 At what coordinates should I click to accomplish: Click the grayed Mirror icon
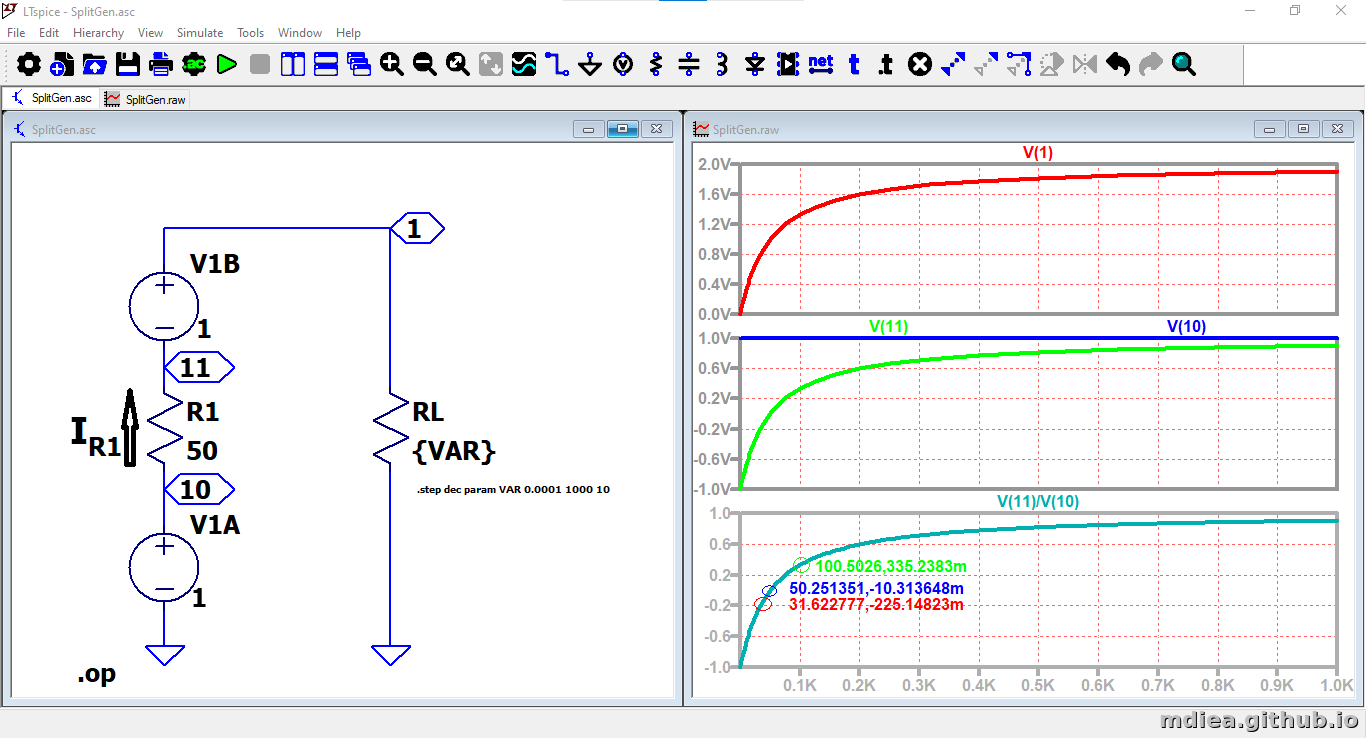pos(1085,65)
